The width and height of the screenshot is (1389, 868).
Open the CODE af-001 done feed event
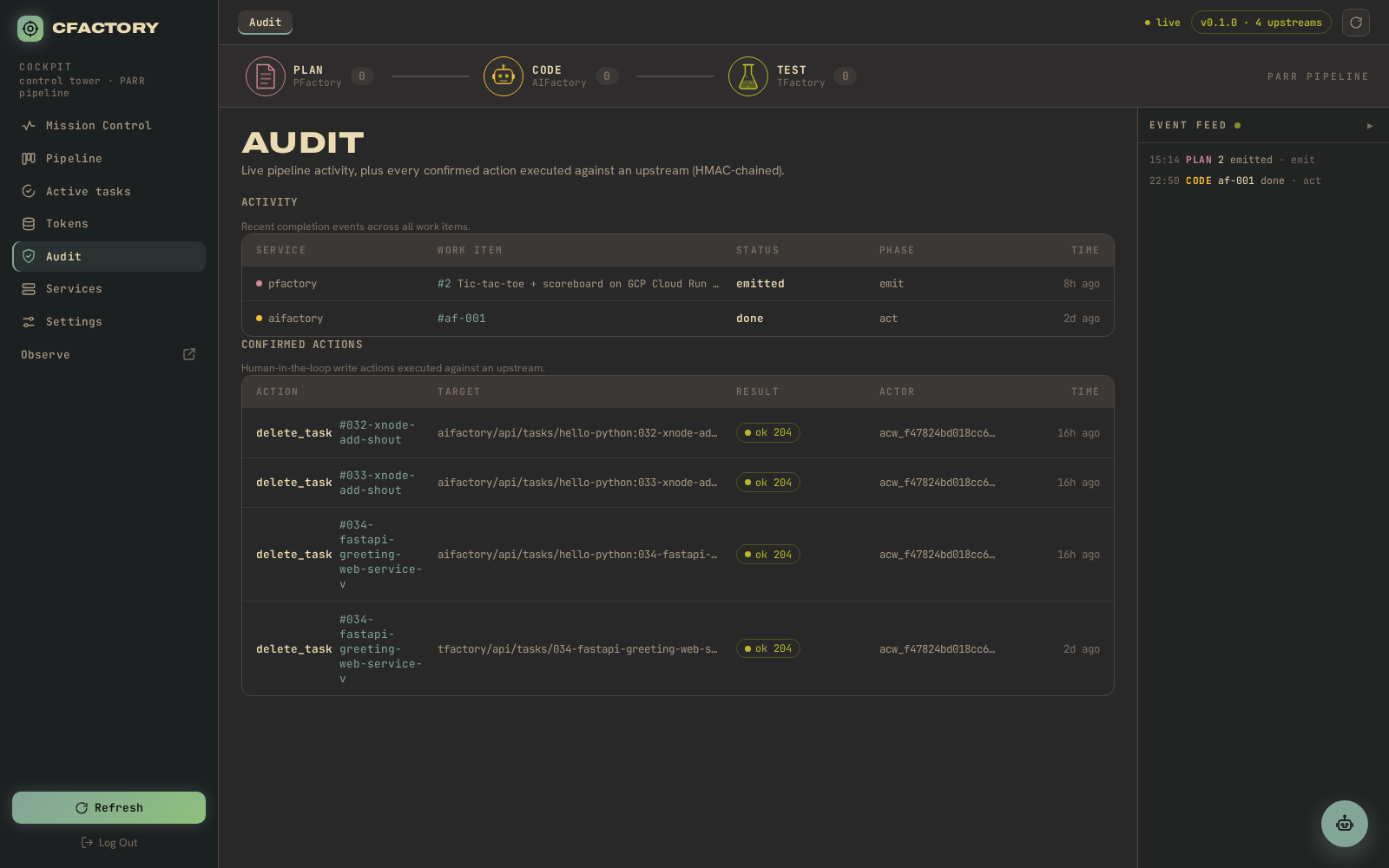(x=1234, y=181)
